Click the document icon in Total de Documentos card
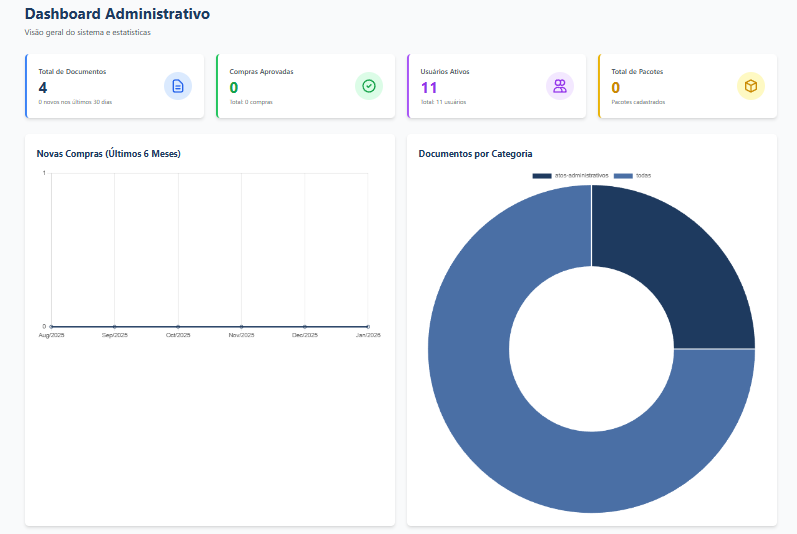Image resolution: width=797 pixels, height=534 pixels. tap(177, 86)
